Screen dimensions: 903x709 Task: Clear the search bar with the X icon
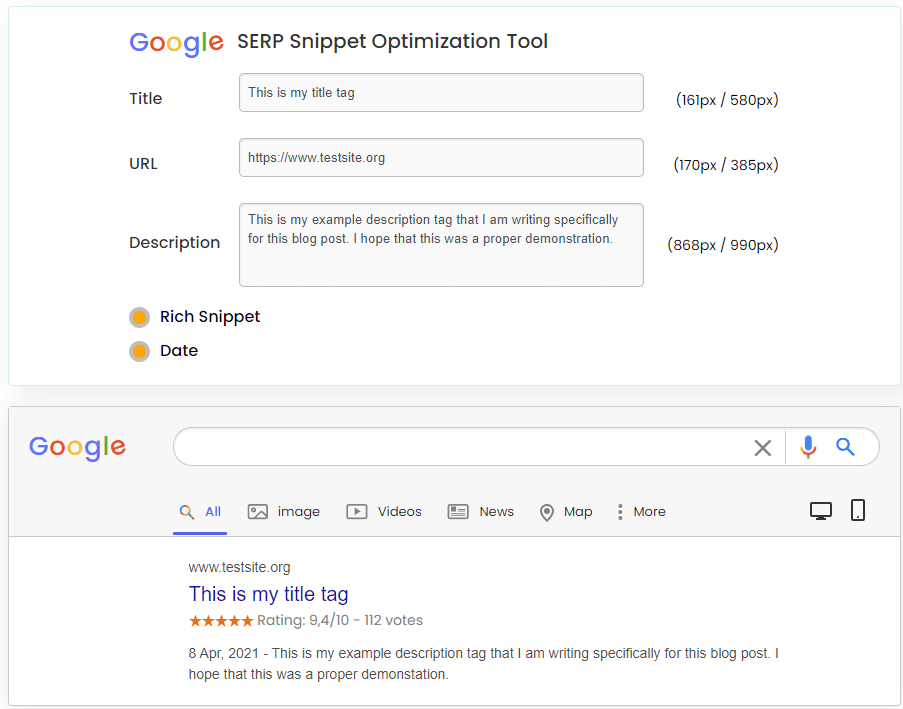pyautogui.click(x=763, y=447)
